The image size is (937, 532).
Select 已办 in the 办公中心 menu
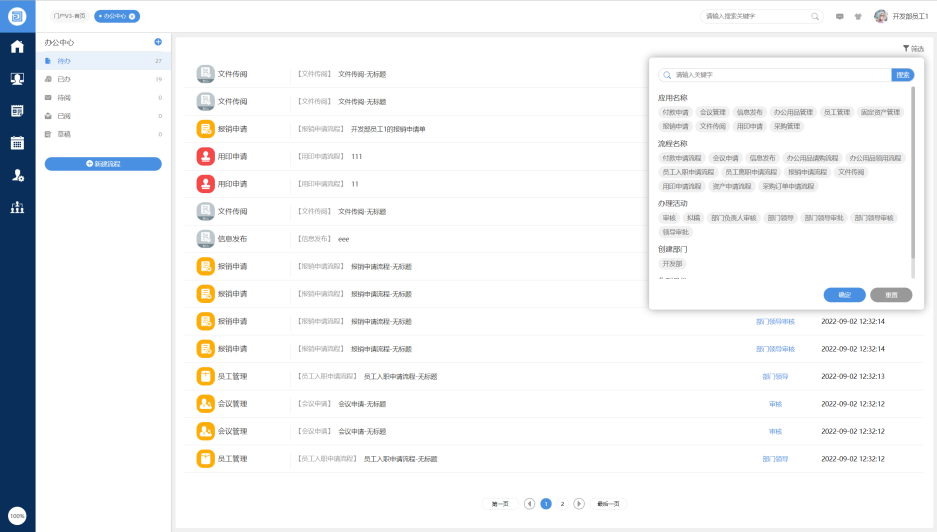(x=64, y=79)
